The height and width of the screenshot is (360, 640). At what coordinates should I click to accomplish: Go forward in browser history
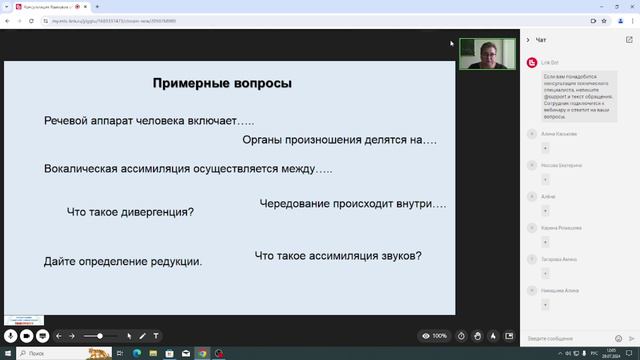point(19,21)
